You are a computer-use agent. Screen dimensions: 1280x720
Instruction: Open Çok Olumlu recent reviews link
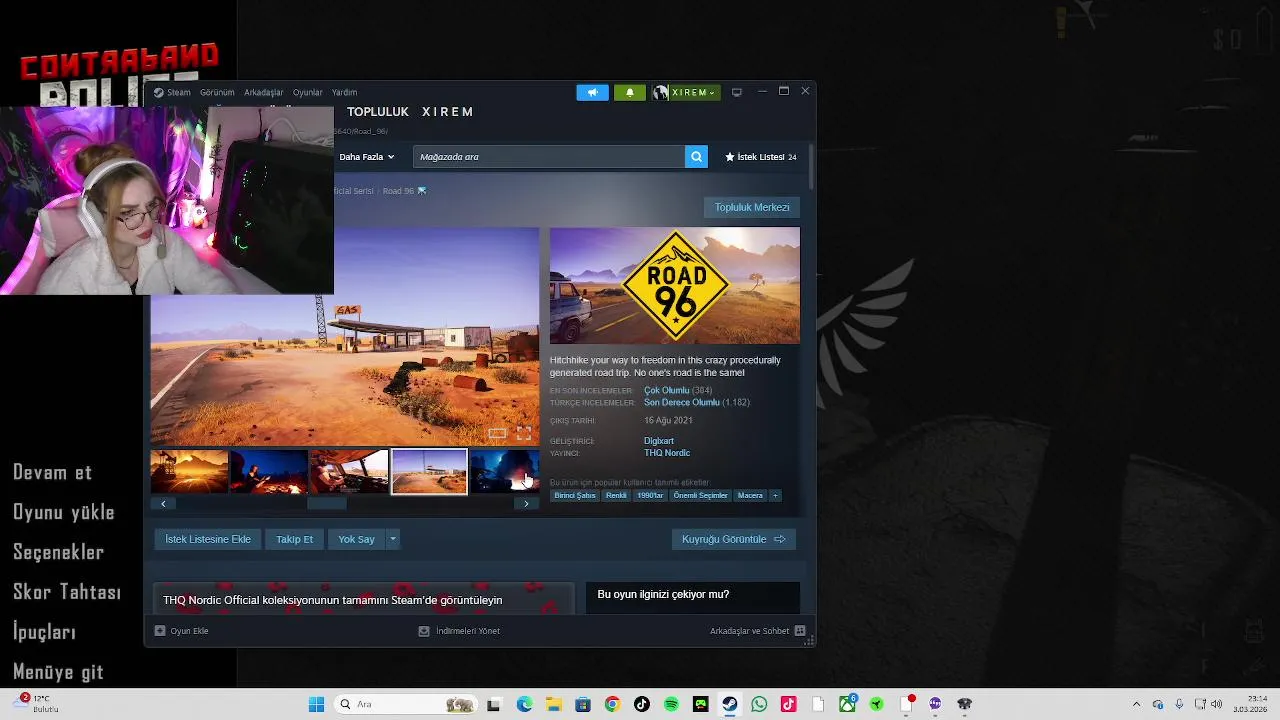pyautogui.click(x=667, y=391)
